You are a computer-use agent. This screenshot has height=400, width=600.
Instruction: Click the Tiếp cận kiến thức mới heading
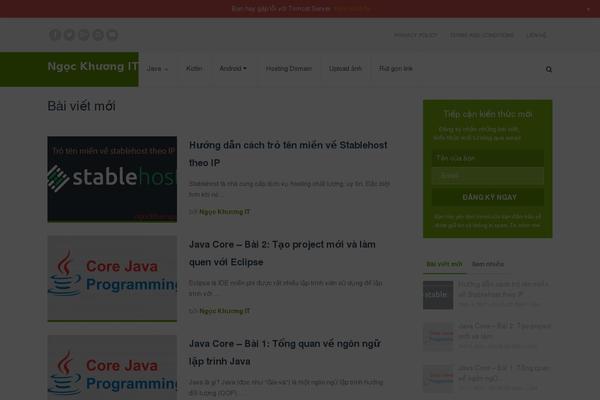click(488, 114)
